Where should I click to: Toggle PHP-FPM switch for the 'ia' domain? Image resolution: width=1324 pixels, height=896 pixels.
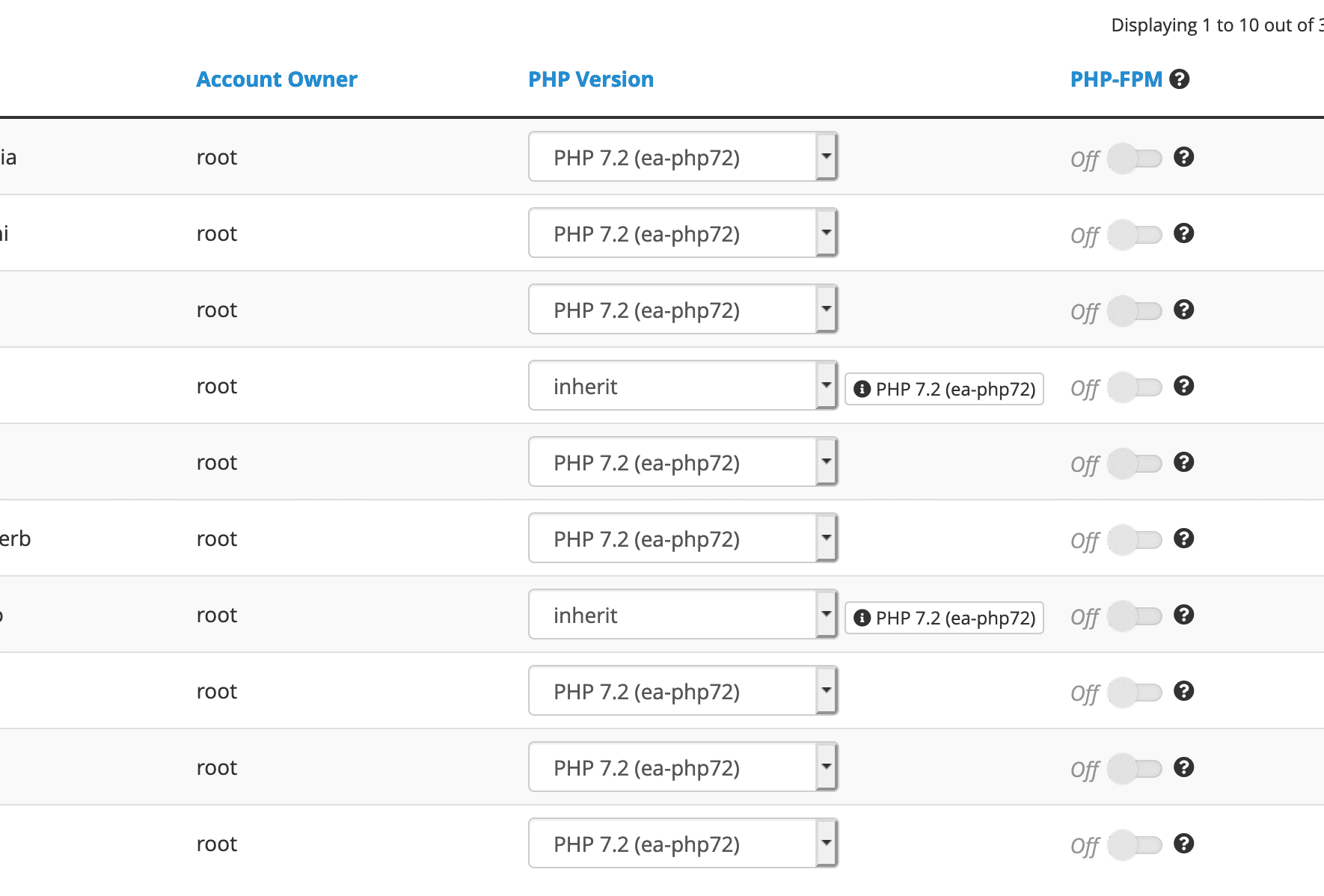click(1135, 159)
